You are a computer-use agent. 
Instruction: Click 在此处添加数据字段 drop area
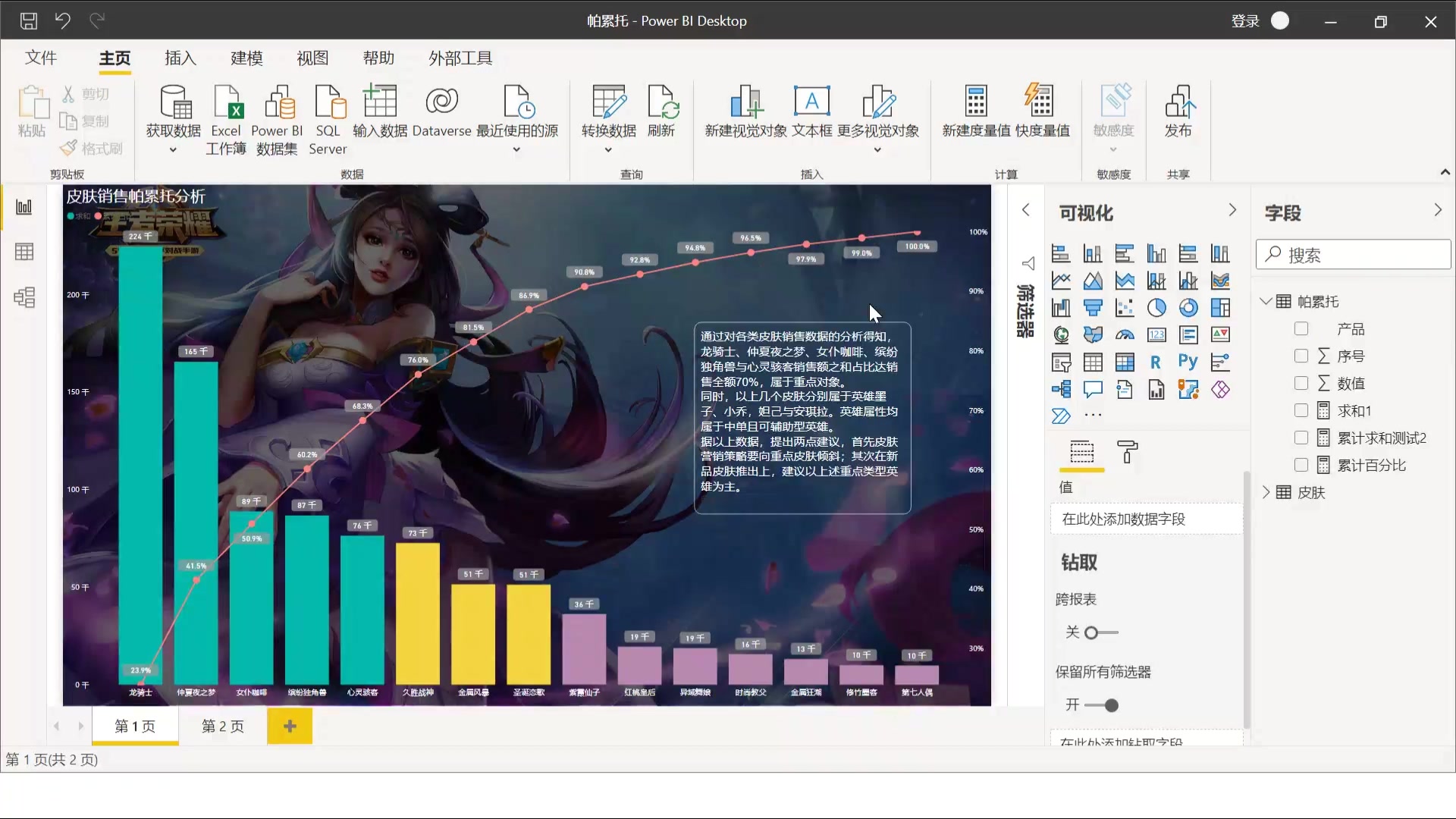[x=1146, y=519]
